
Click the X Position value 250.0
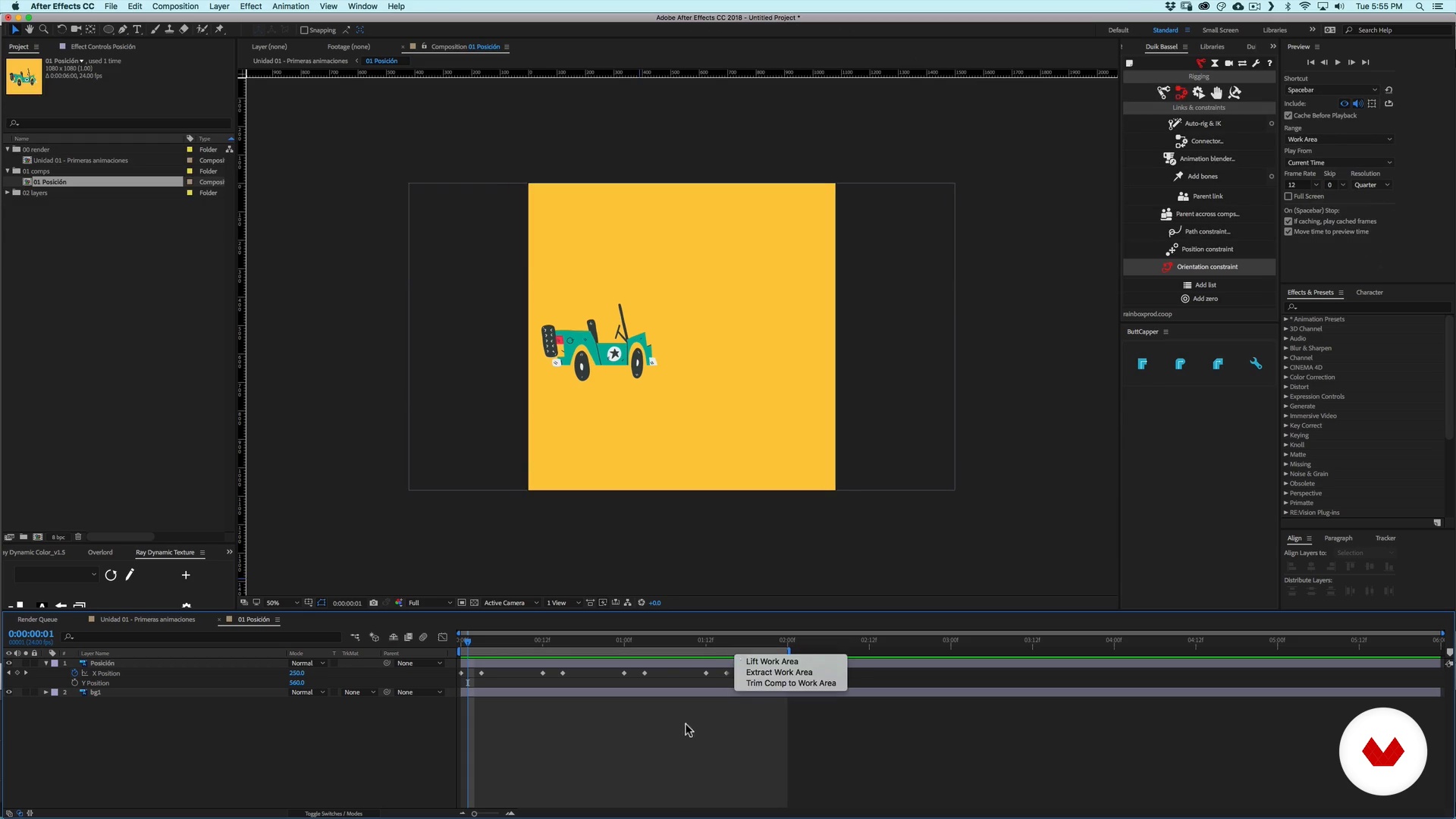[297, 673]
